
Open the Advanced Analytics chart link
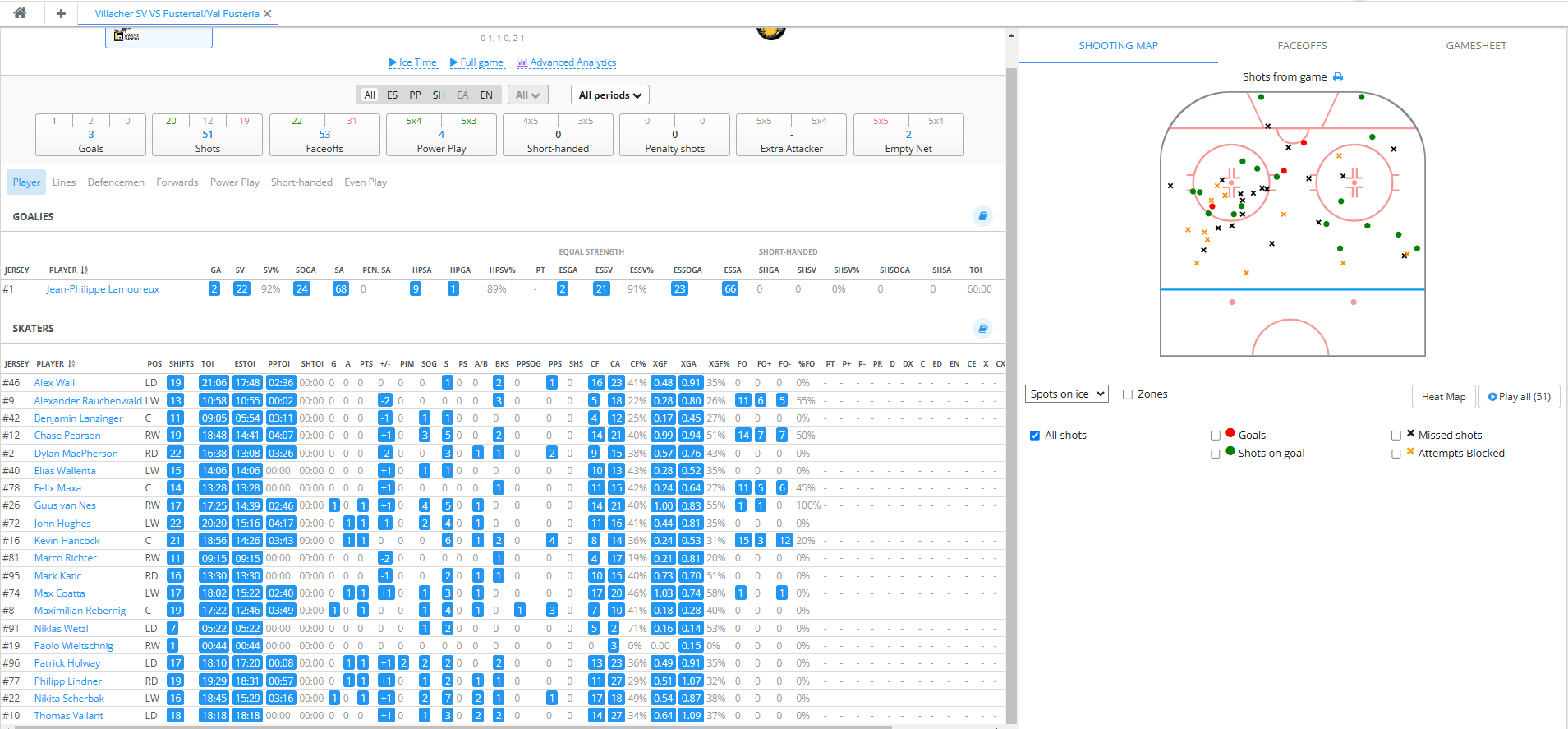pyautogui.click(x=566, y=62)
